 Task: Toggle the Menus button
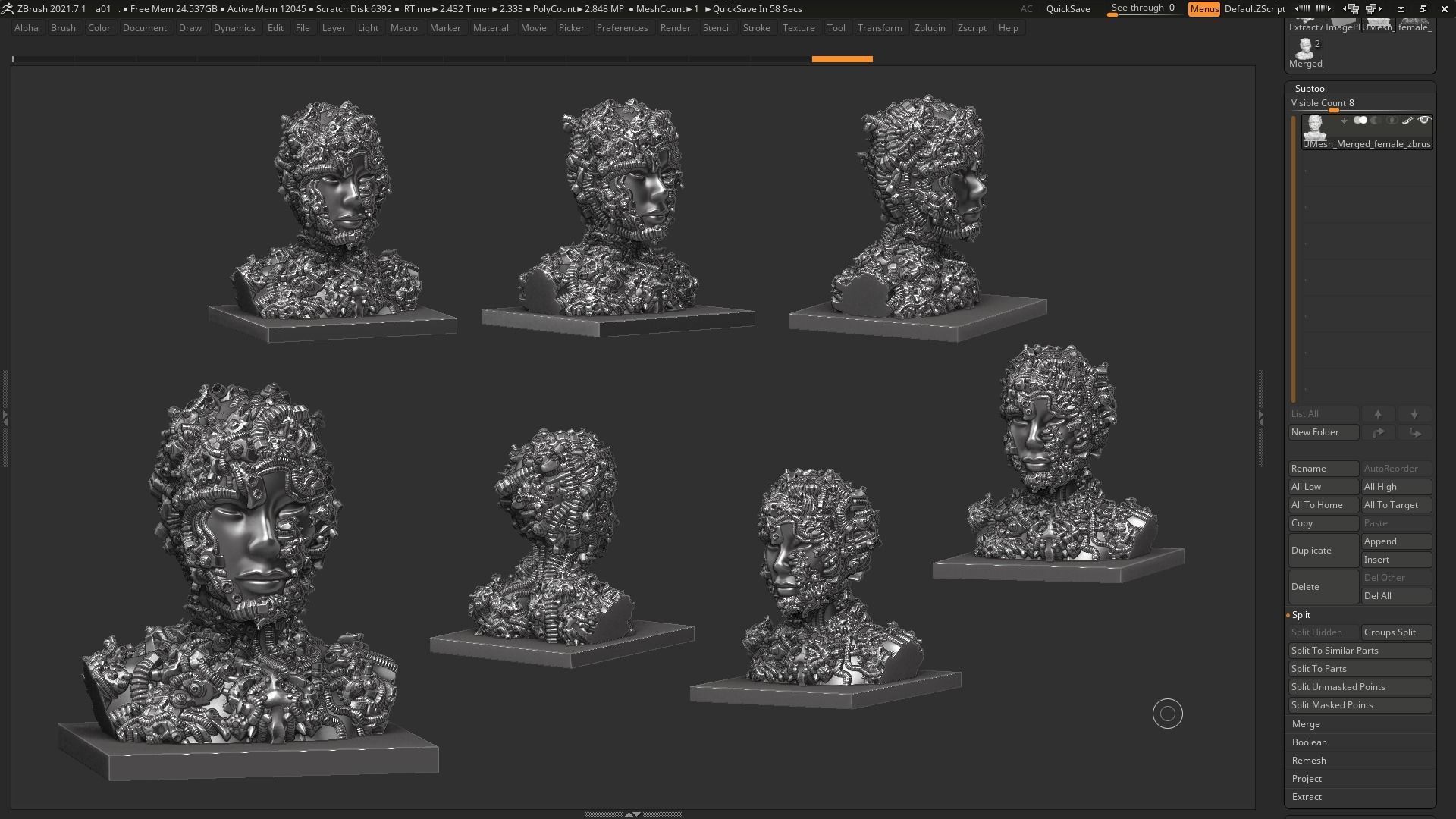coord(1203,8)
